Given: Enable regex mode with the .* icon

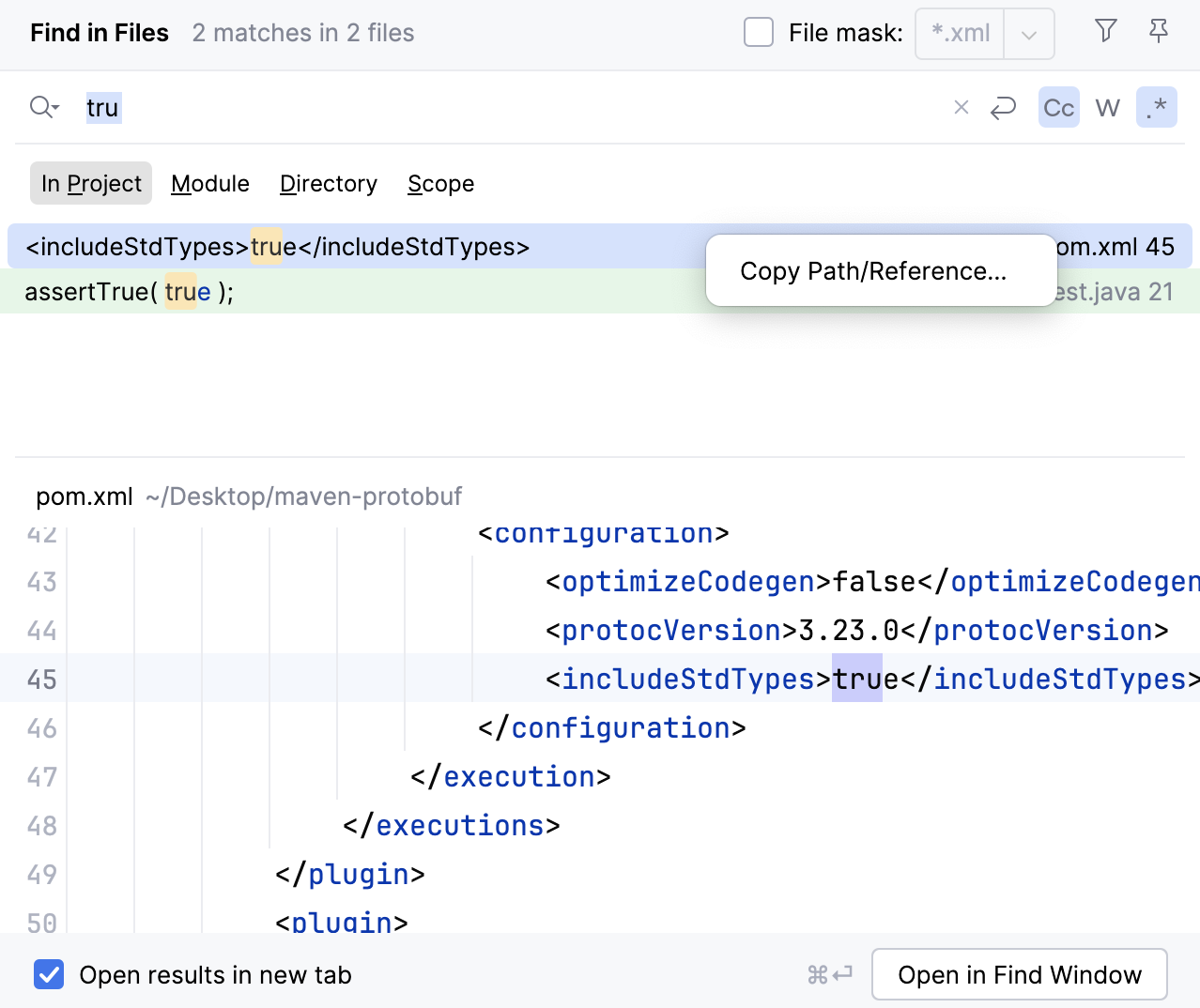Looking at the screenshot, I should (x=1157, y=107).
